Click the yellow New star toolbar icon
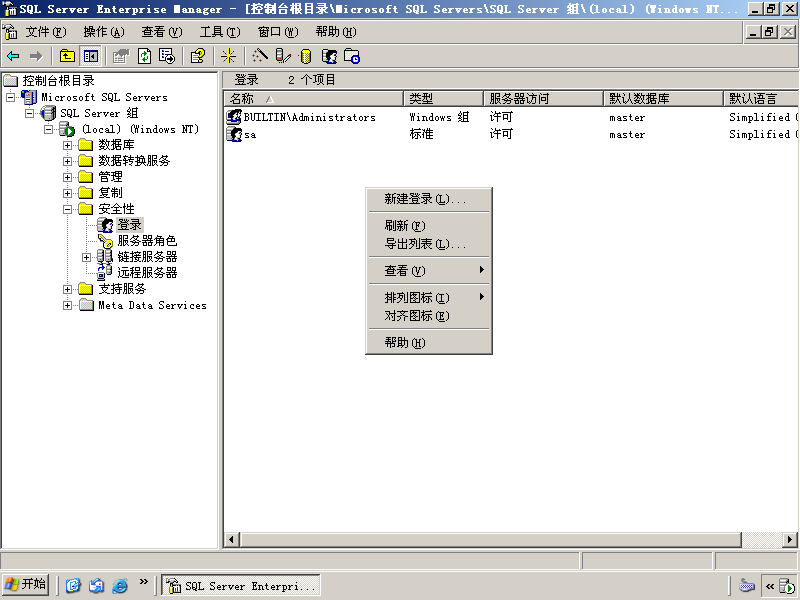 point(228,56)
